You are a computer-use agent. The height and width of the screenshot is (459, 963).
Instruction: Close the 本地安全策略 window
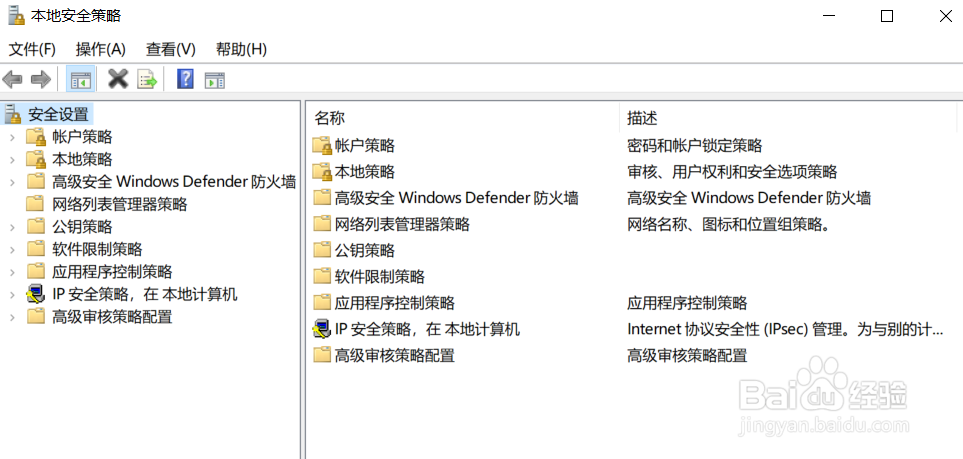pos(946,16)
